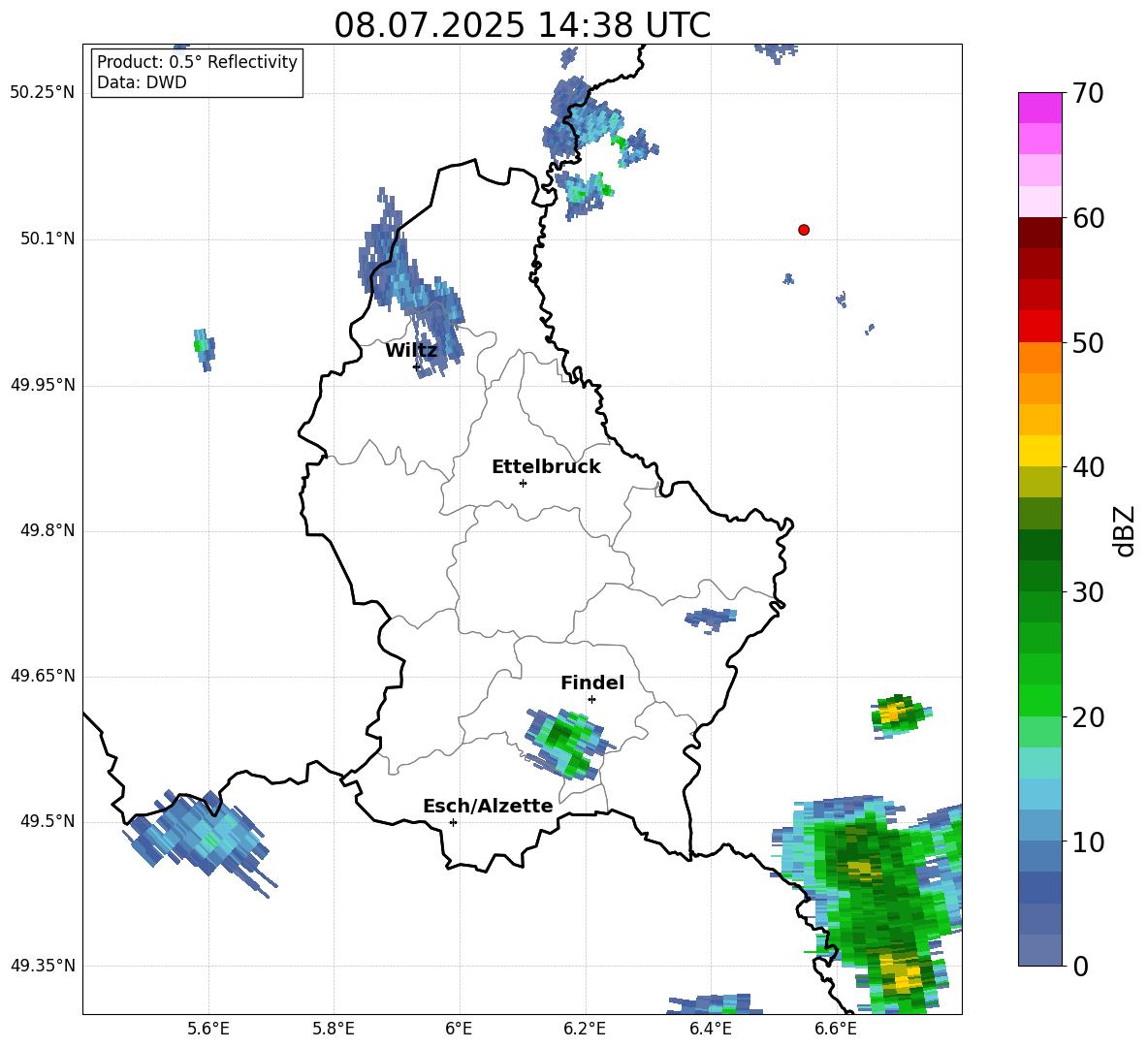This screenshot has height=1048, width=1148.
Task: Click the 6.4°E longitude label
Action: (710, 1029)
